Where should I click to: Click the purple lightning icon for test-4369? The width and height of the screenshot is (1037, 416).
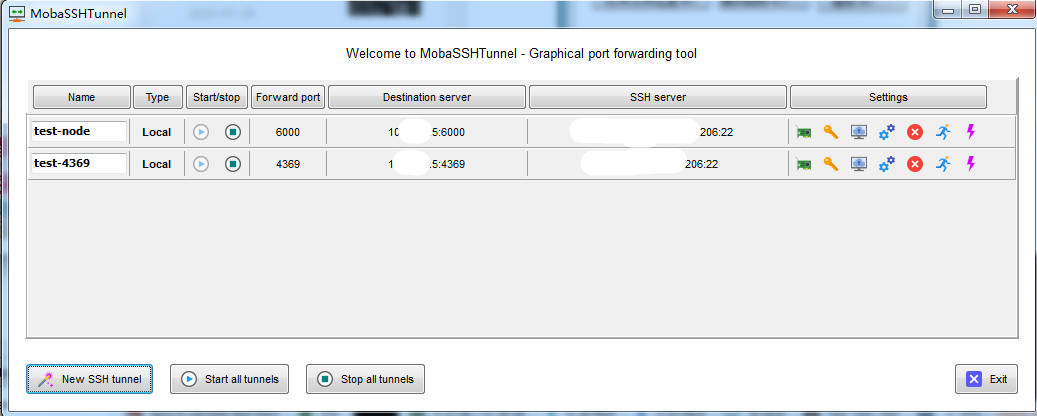pos(971,163)
